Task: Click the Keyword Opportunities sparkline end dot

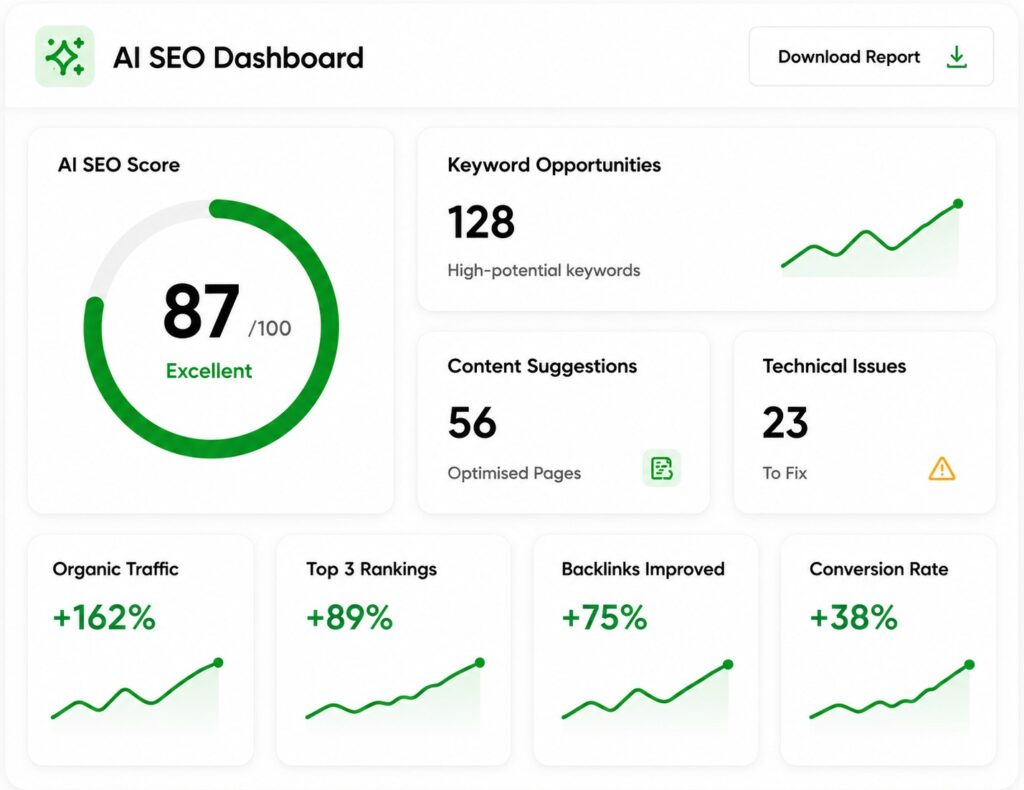Action: (958, 204)
